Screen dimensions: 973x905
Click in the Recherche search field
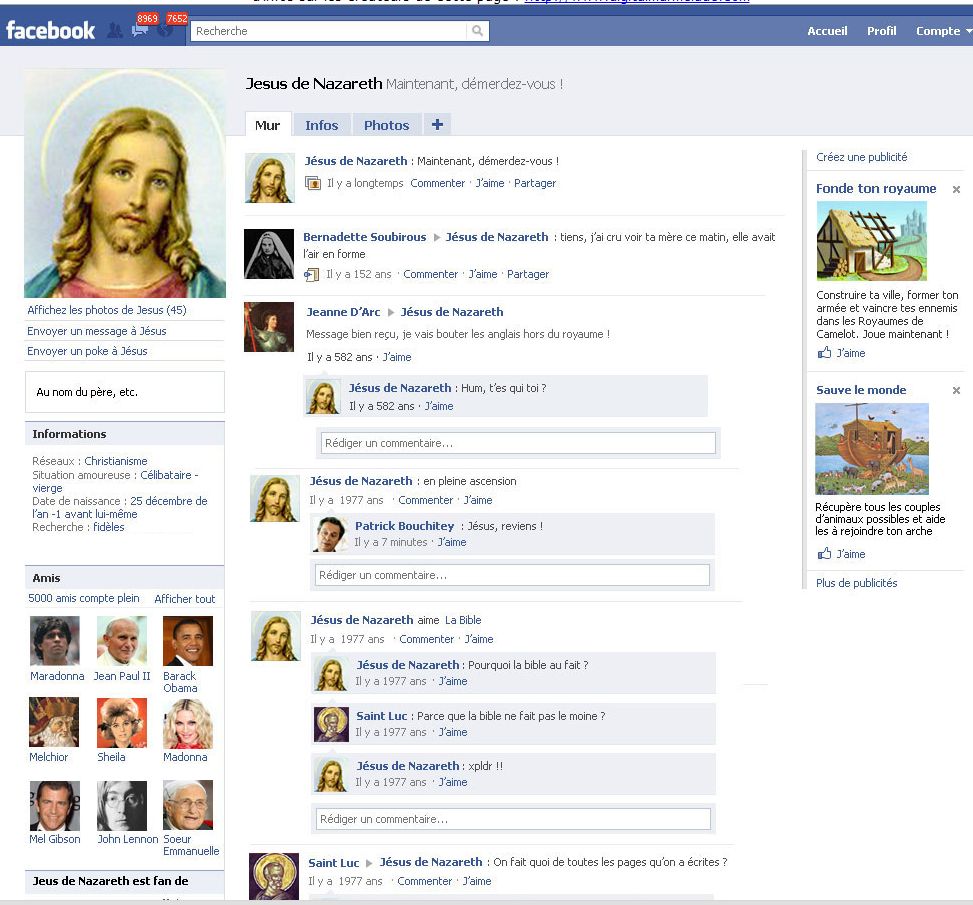tap(329, 30)
